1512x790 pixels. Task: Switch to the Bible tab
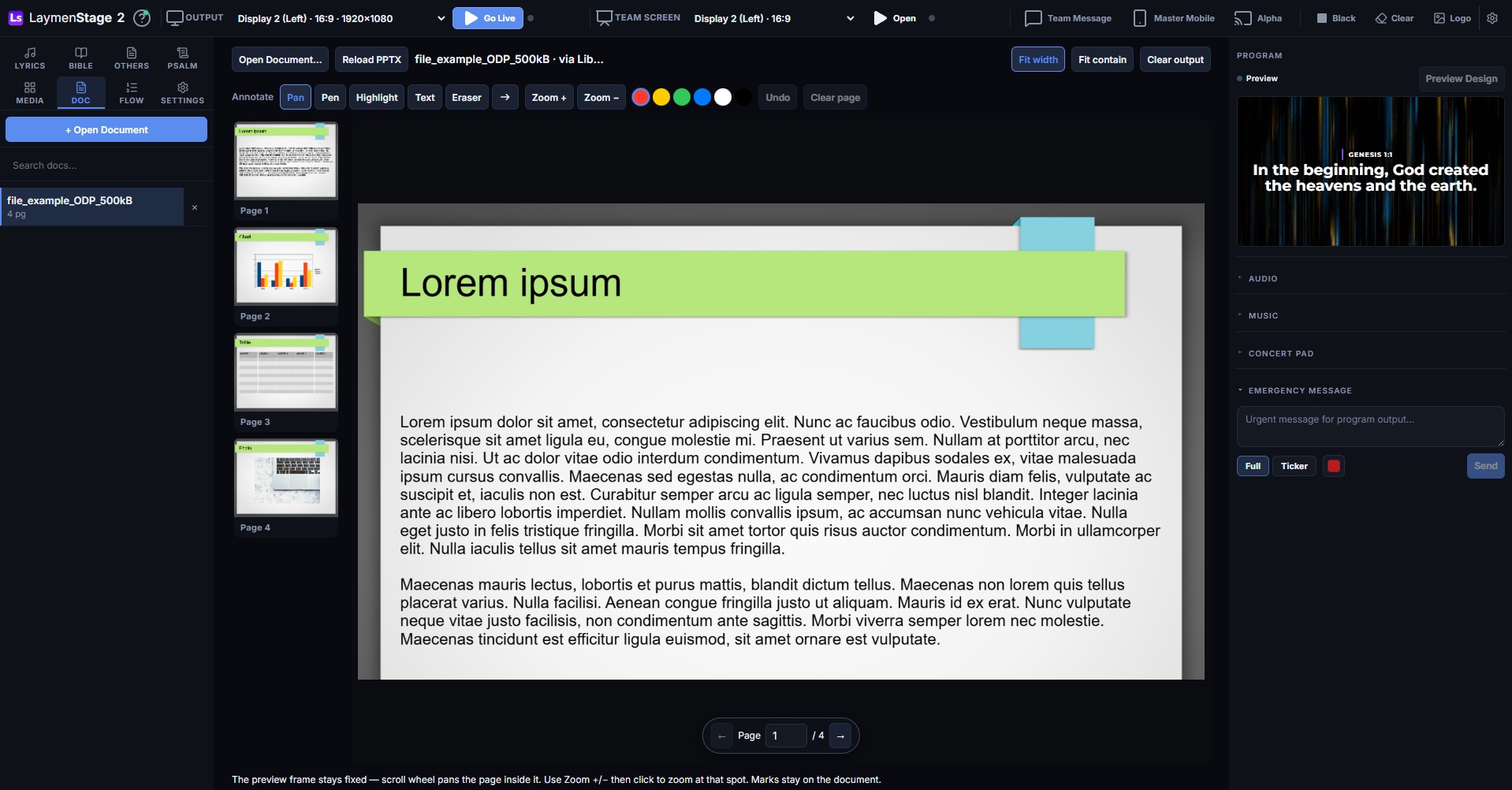coord(80,58)
